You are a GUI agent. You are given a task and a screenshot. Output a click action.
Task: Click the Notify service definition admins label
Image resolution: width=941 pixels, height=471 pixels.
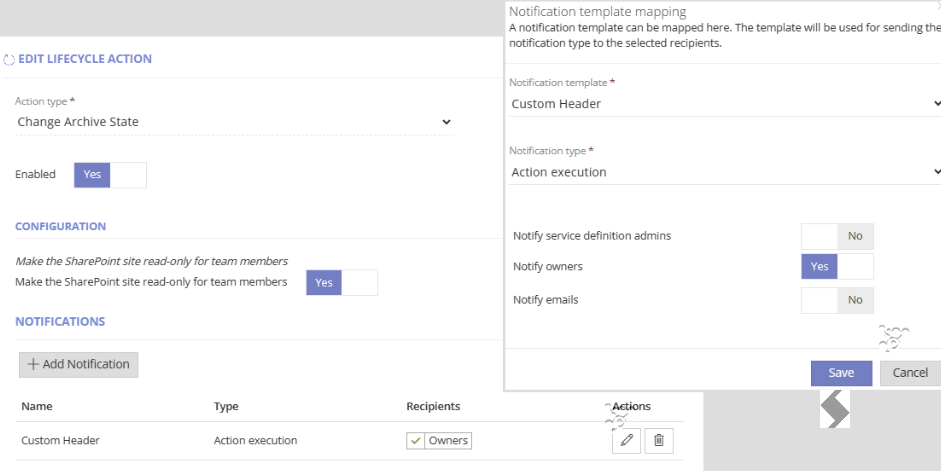tap(592, 236)
